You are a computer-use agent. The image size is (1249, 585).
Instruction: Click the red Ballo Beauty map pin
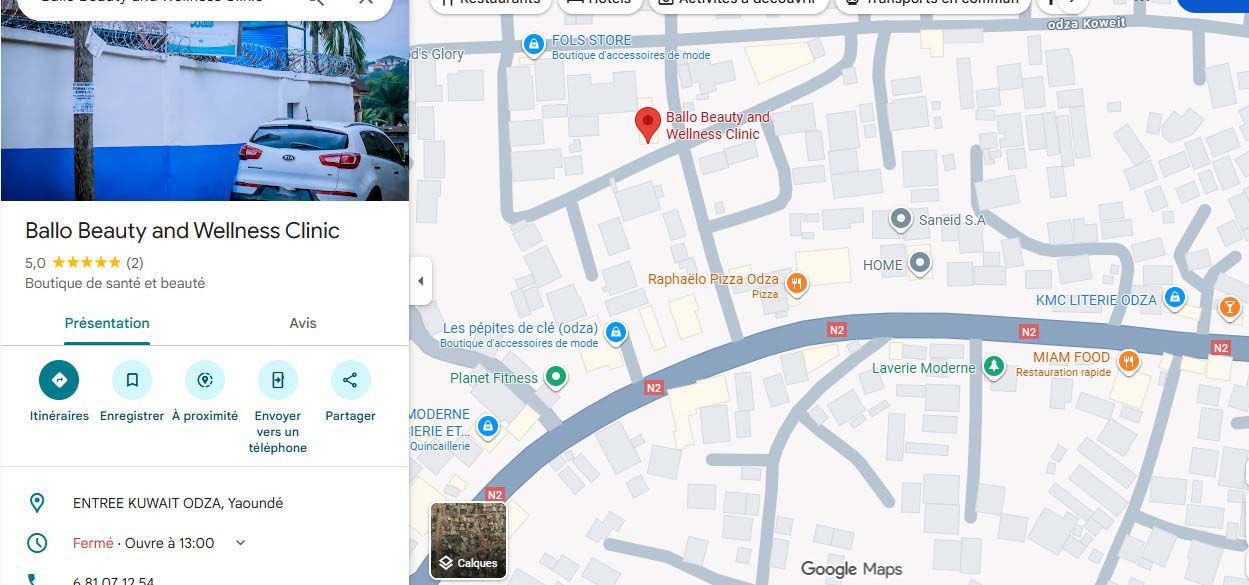pos(648,125)
